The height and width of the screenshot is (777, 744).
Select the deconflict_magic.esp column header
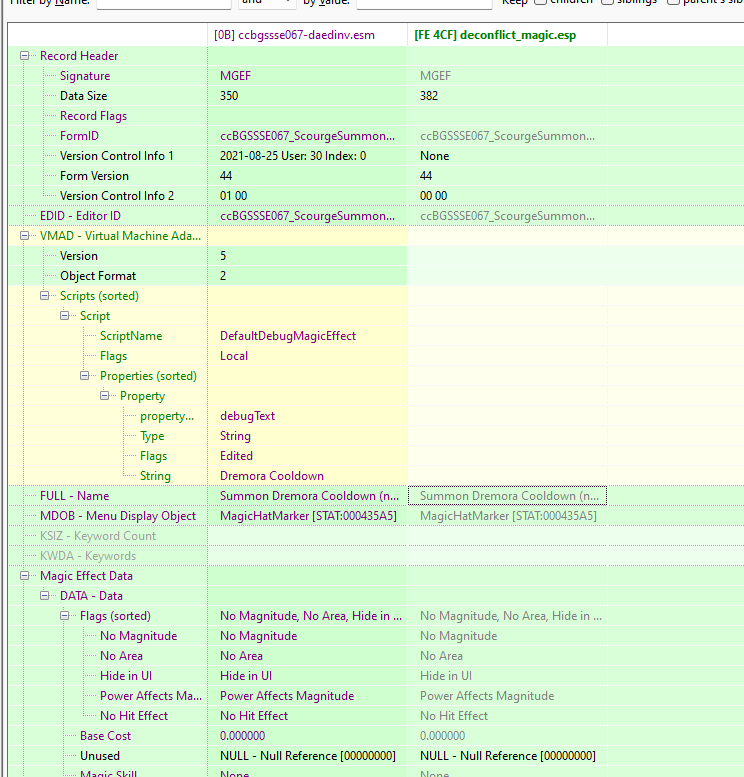click(507, 35)
